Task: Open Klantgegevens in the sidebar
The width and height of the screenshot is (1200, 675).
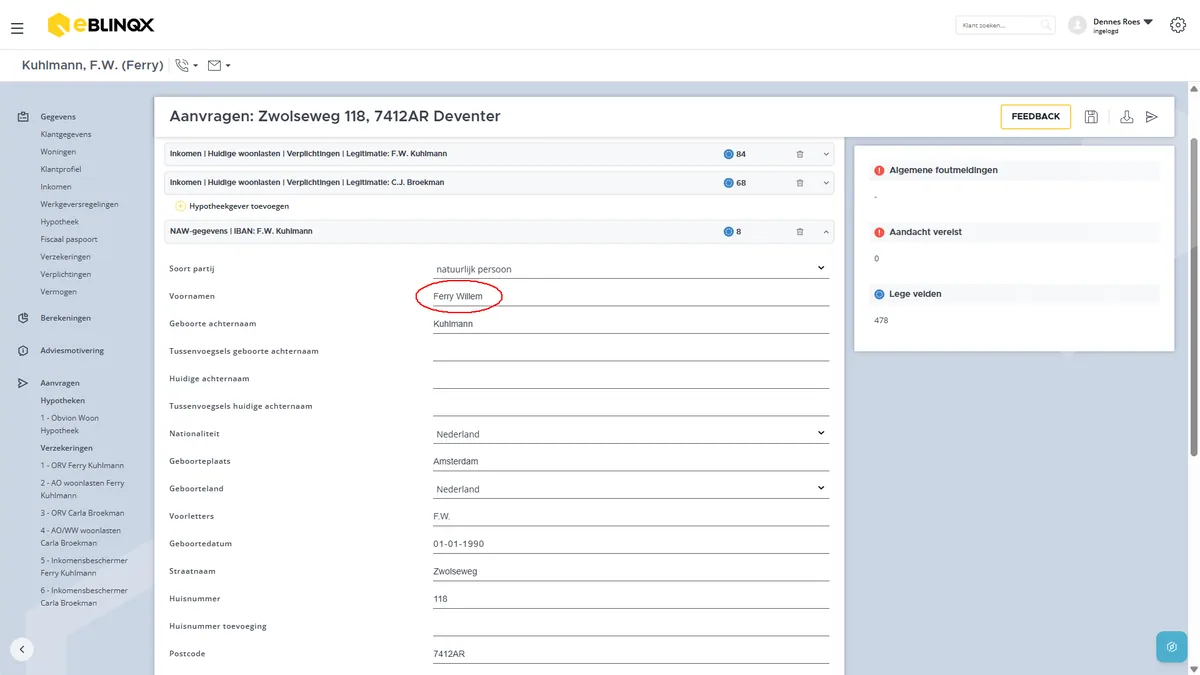Action: click(x=66, y=134)
